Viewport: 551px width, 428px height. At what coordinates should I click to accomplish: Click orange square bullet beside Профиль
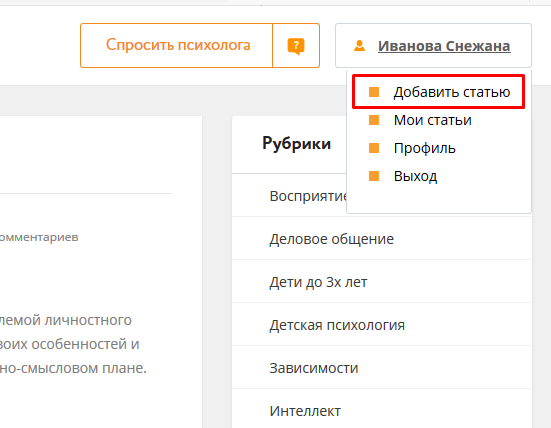click(x=374, y=148)
